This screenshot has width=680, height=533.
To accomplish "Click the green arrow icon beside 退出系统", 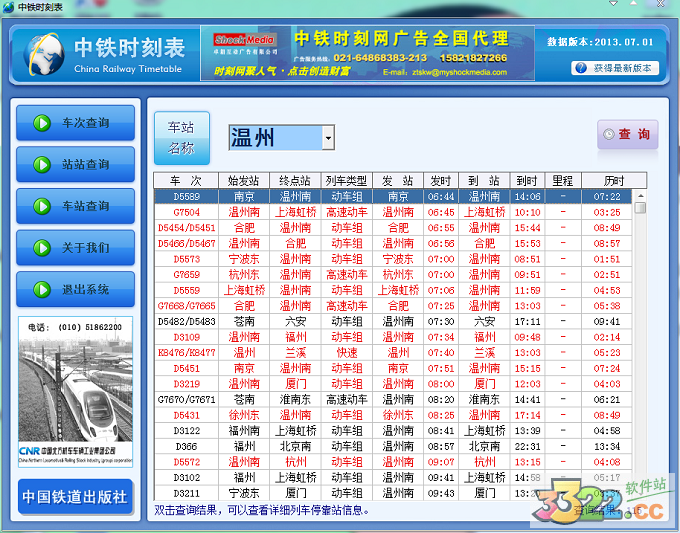I will 42,289.
